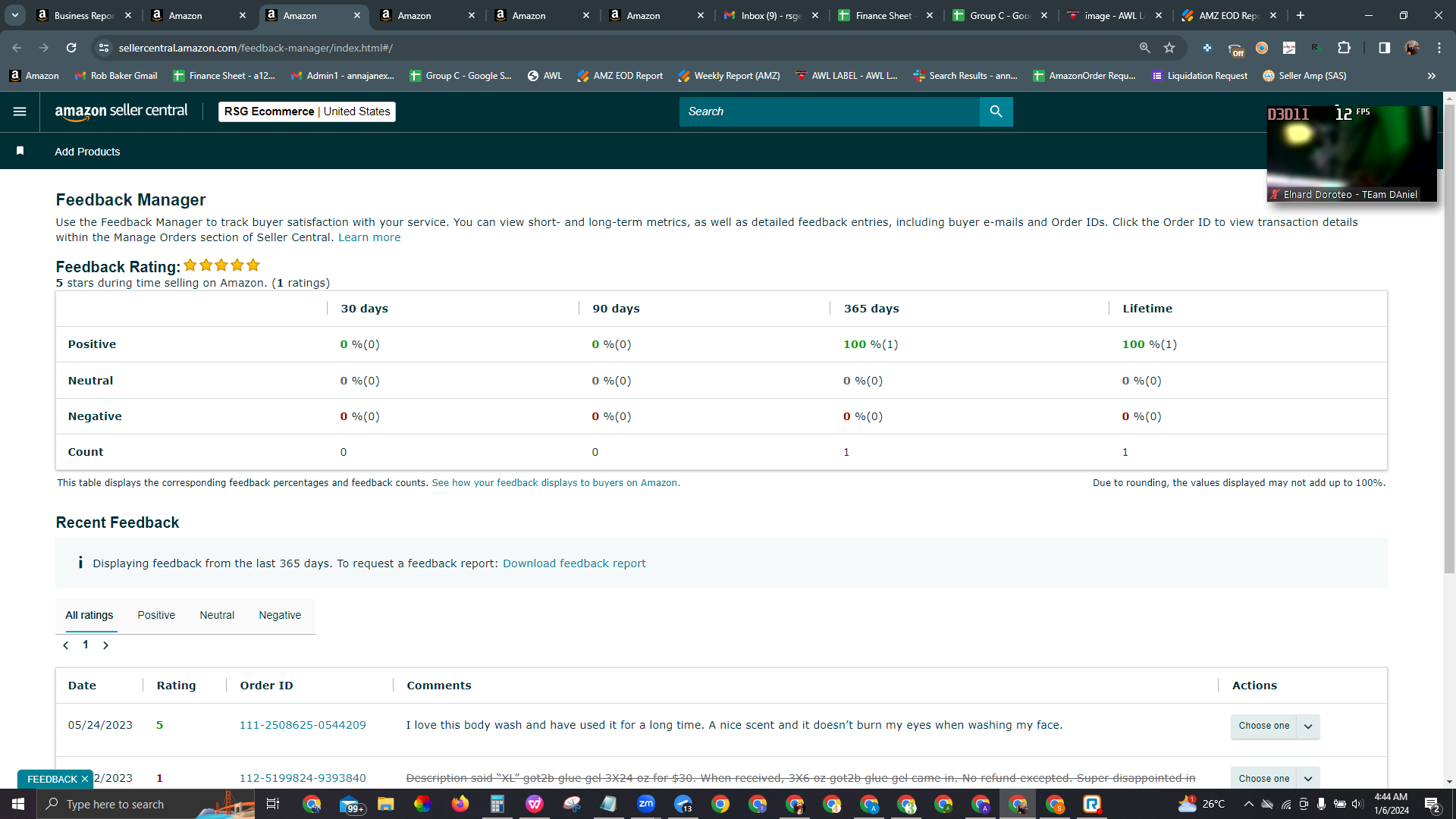Click into the Seller Central search field
Viewport: 1456px width, 819px height.
pos(830,111)
